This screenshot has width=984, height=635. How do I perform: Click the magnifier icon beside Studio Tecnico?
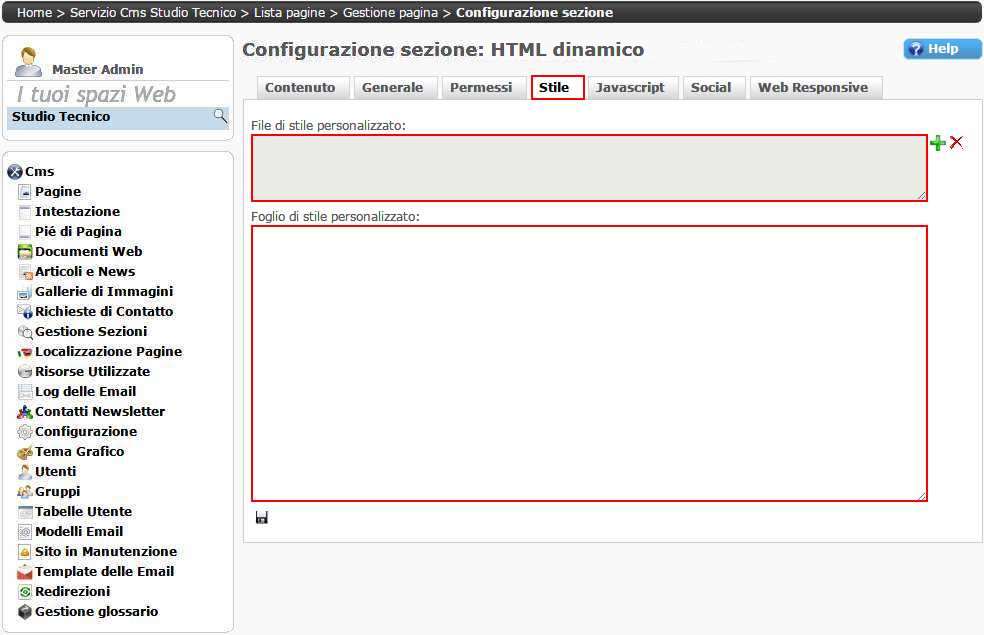(220, 117)
